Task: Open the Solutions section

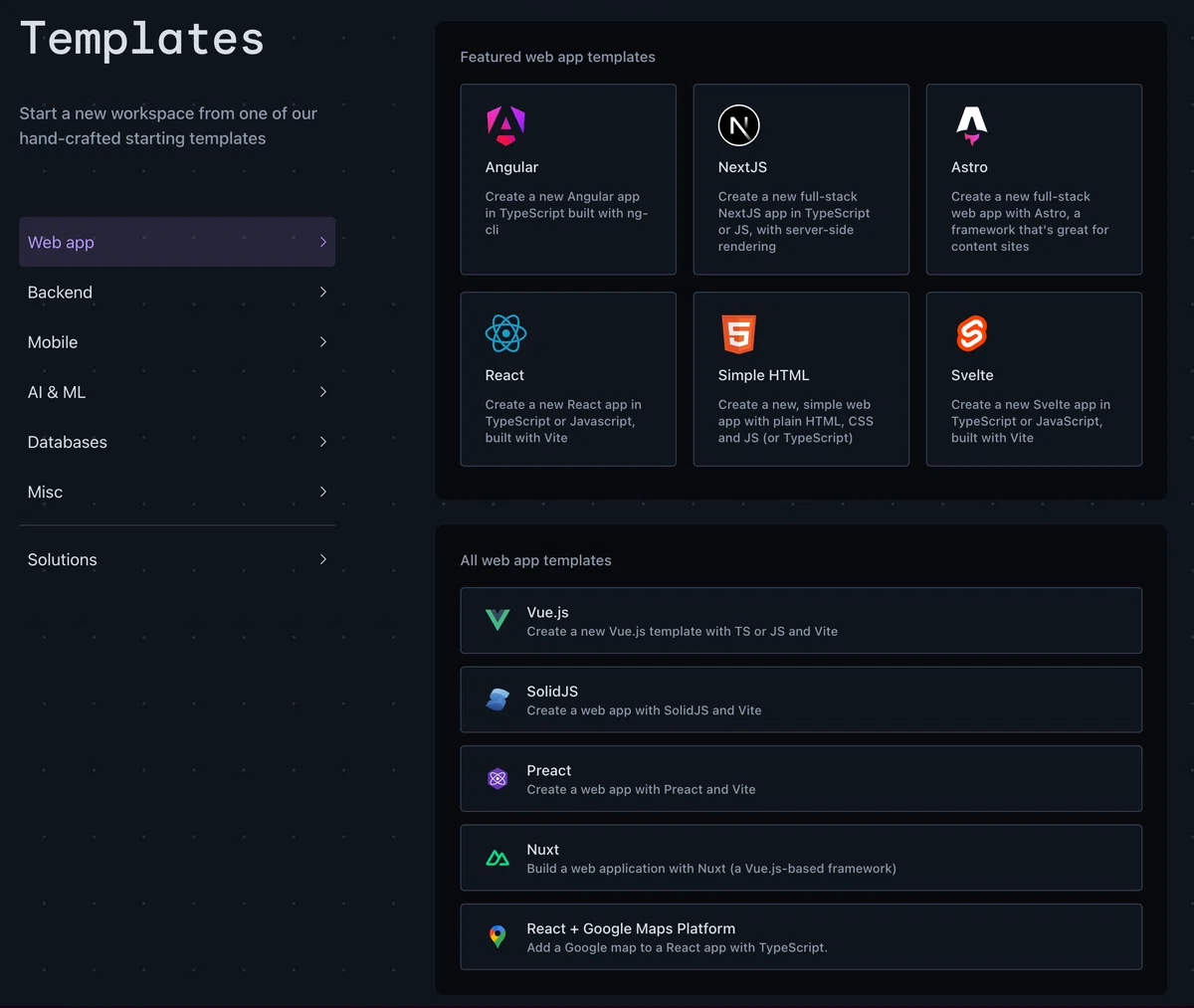Action: 177,559
